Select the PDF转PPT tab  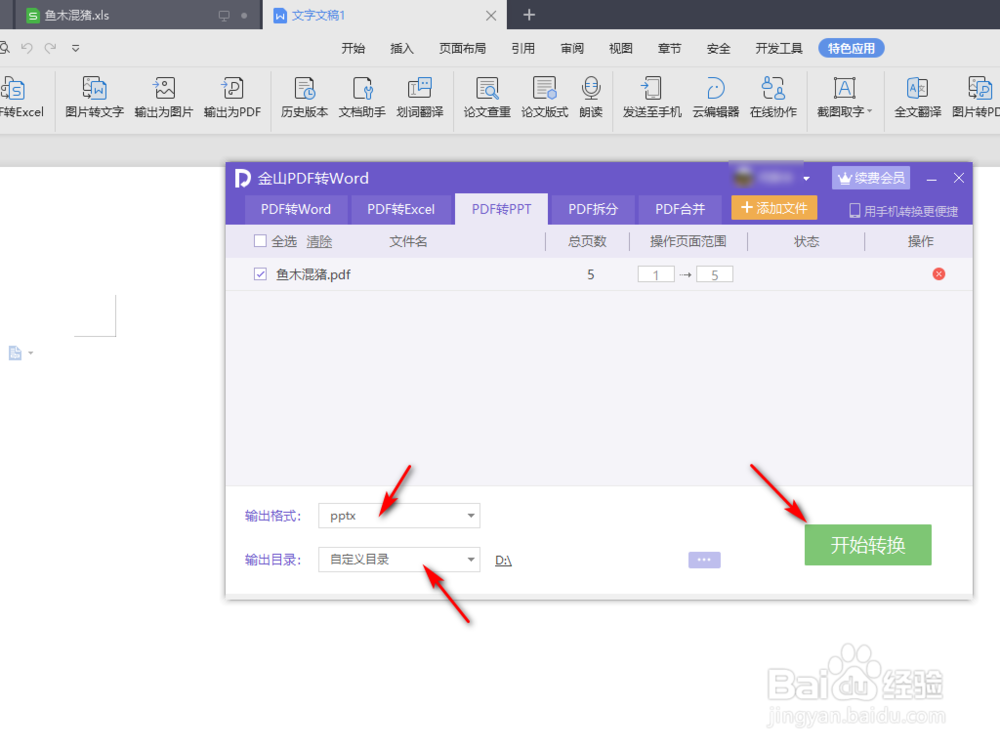[x=501, y=209]
